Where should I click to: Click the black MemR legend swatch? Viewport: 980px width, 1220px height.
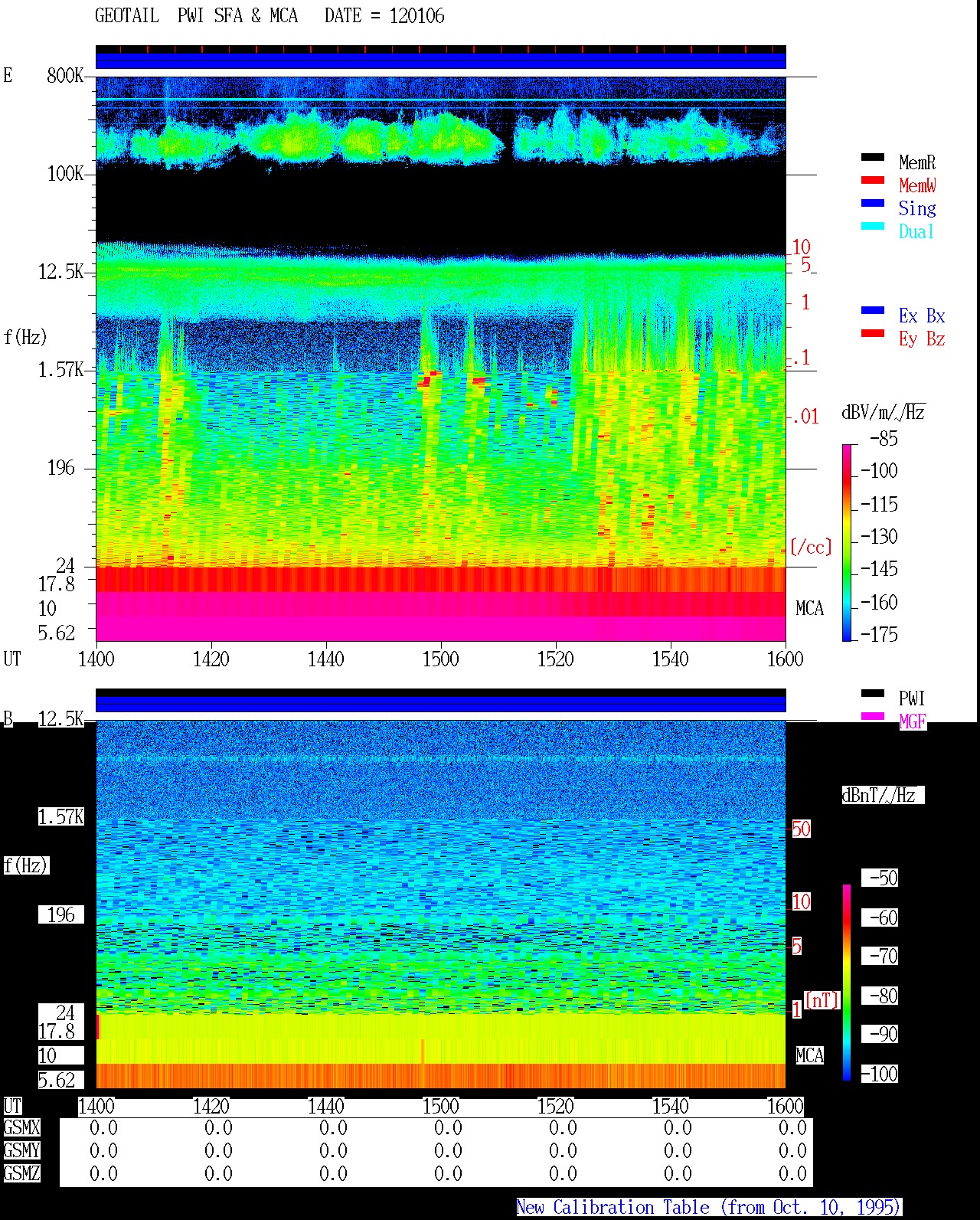[873, 157]
